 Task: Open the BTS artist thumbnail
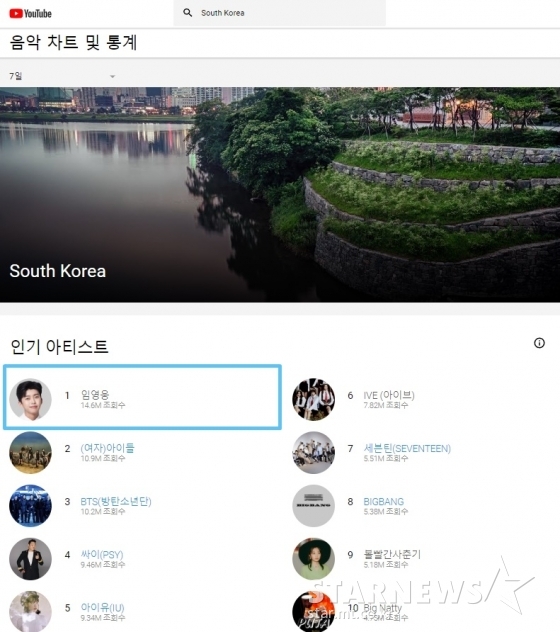30,505
